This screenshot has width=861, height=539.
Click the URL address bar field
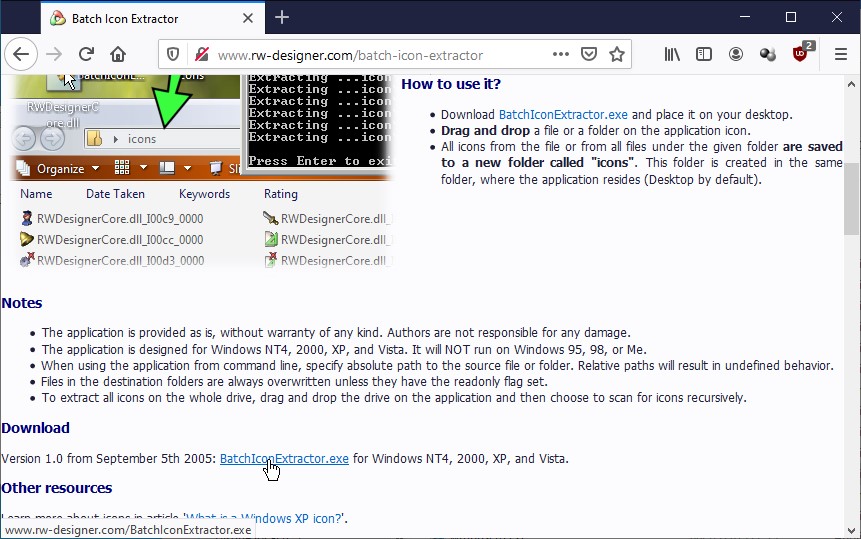(x=380, y=54)
